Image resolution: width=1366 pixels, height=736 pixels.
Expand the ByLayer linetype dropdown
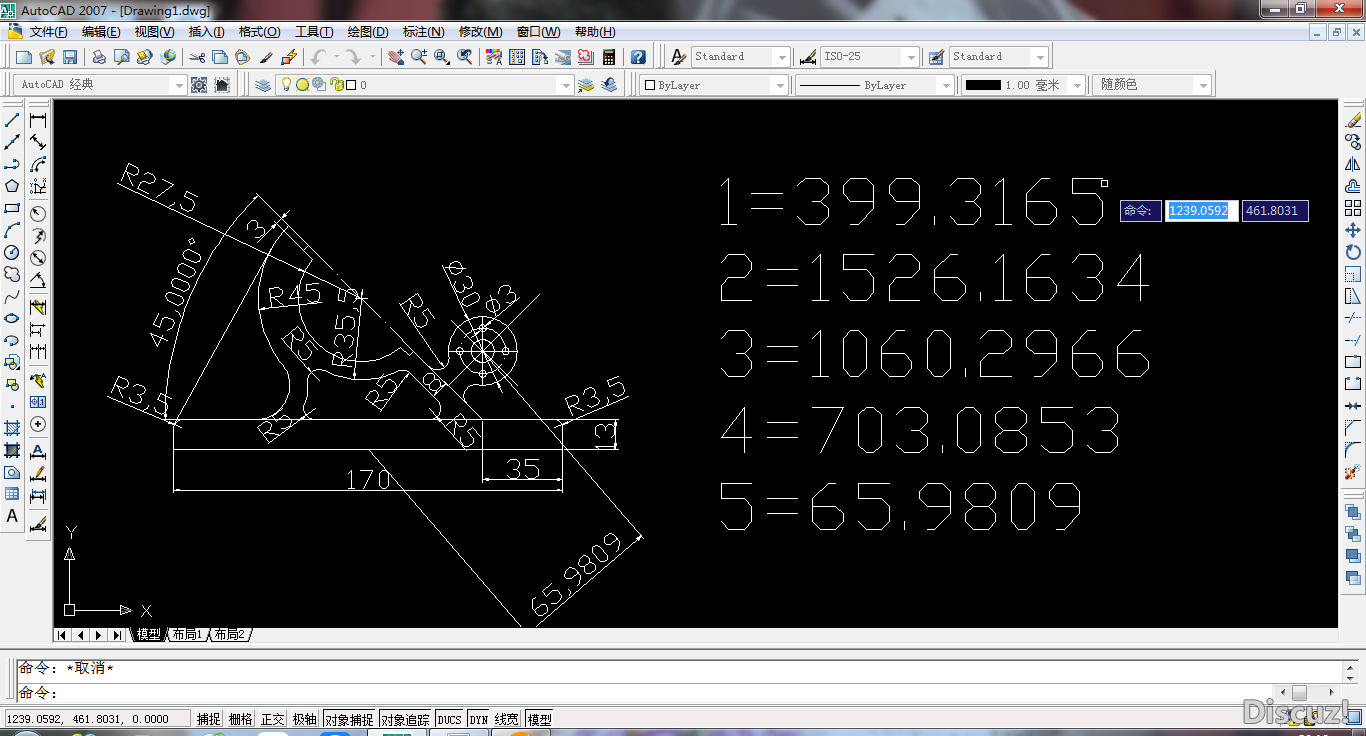(x=946, y=85)
